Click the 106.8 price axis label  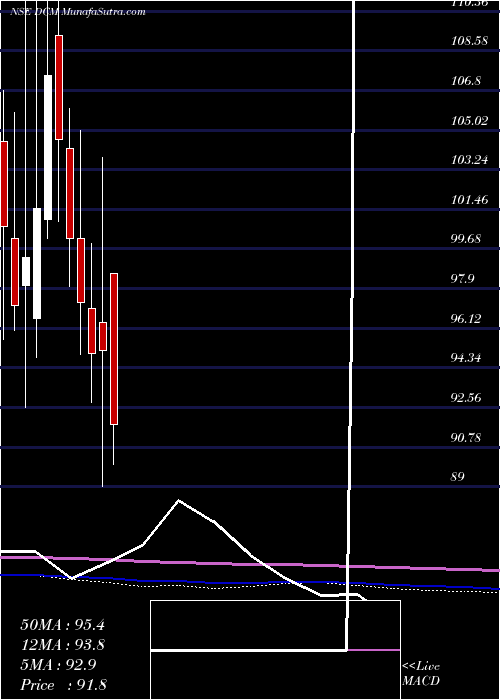point(466,81)
